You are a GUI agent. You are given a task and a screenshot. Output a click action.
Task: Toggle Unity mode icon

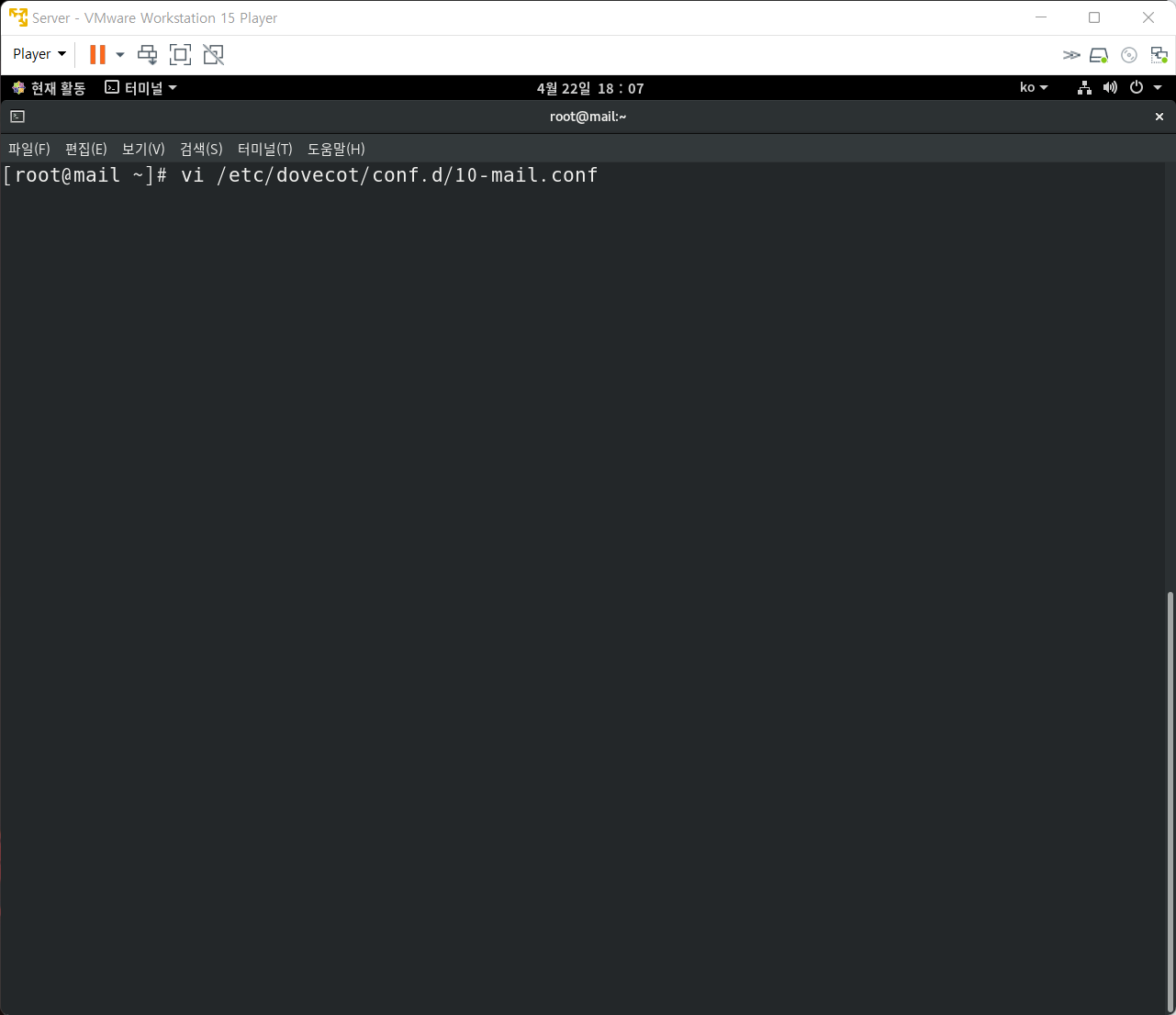click(213, 55)
